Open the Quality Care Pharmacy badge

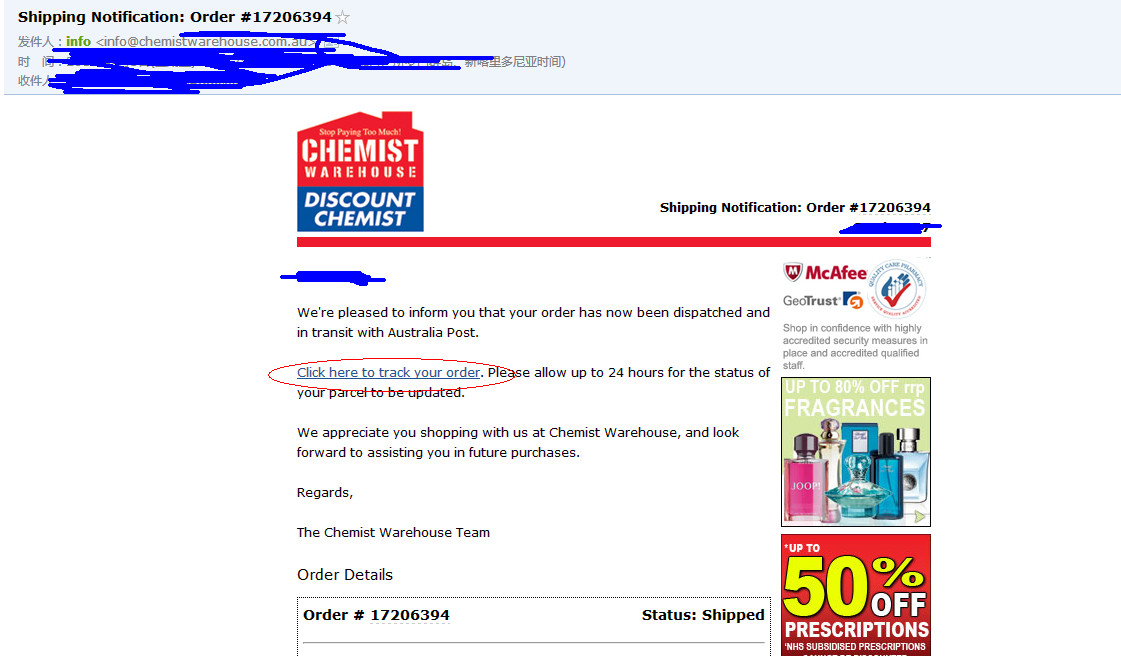pyautogui.click(x=897, y=288)
